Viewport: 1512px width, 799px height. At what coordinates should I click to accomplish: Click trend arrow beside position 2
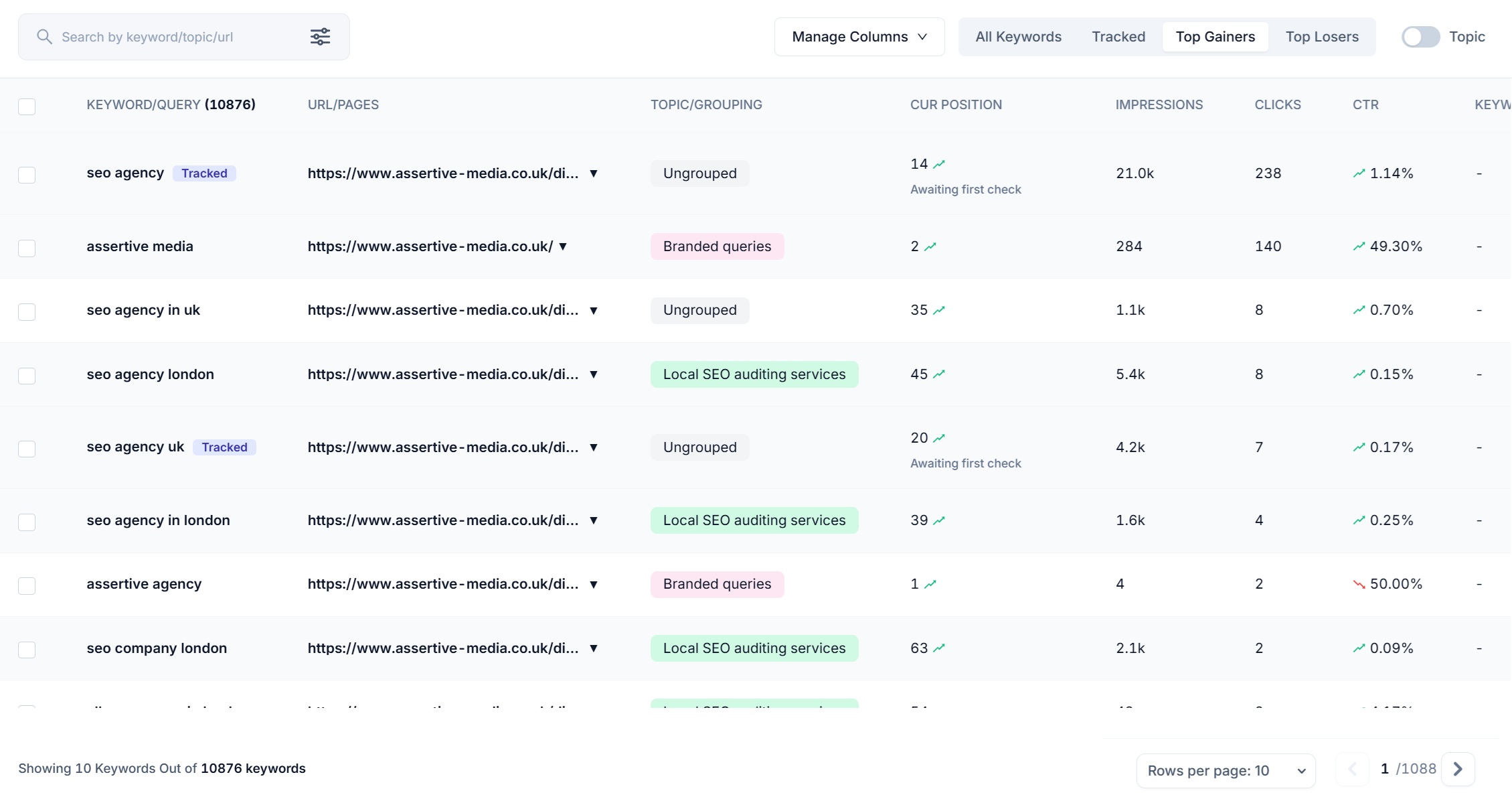(x=930, y=246)
